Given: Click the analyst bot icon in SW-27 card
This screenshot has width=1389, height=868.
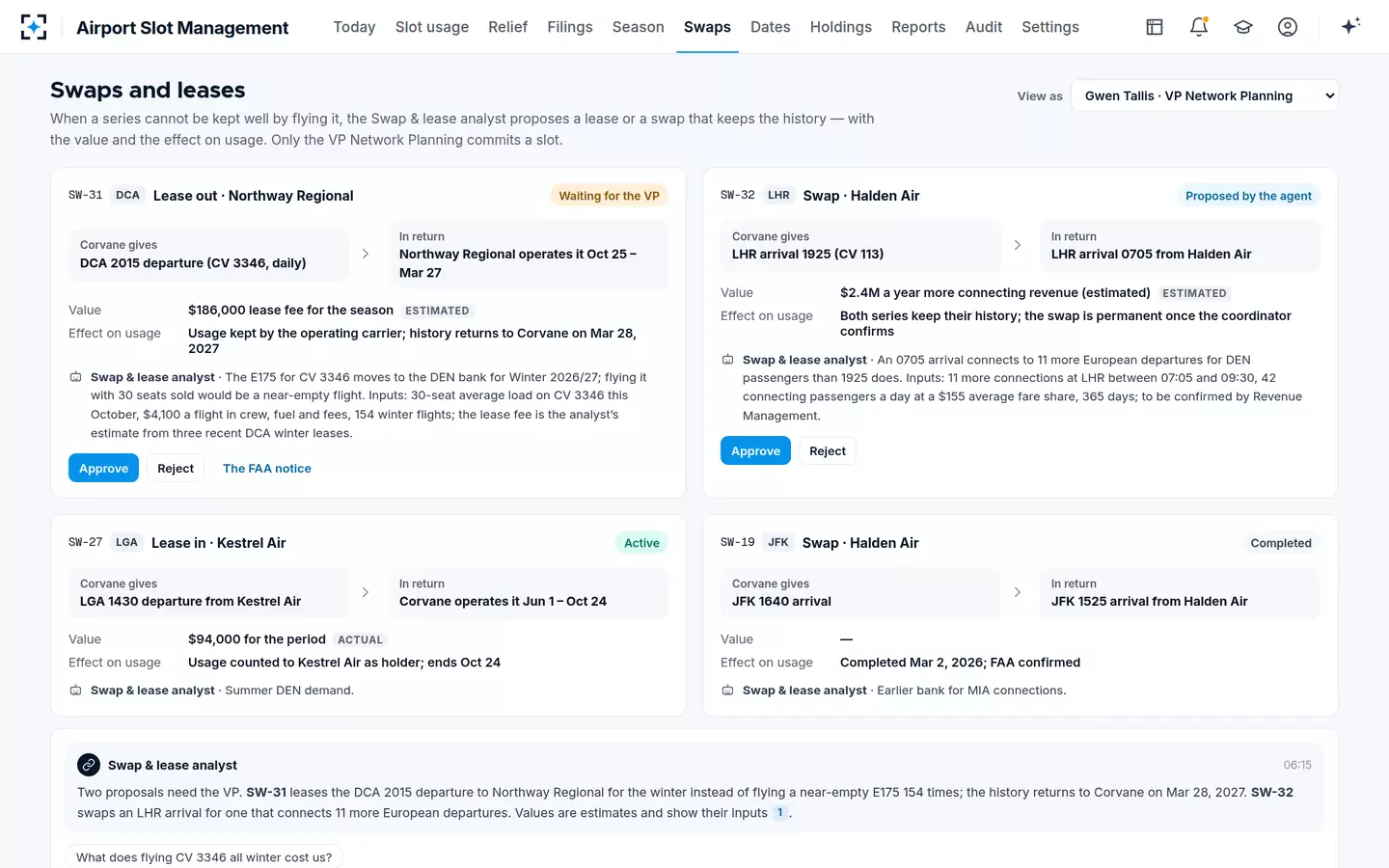Looking at the screenshot, I should (75, 691).
